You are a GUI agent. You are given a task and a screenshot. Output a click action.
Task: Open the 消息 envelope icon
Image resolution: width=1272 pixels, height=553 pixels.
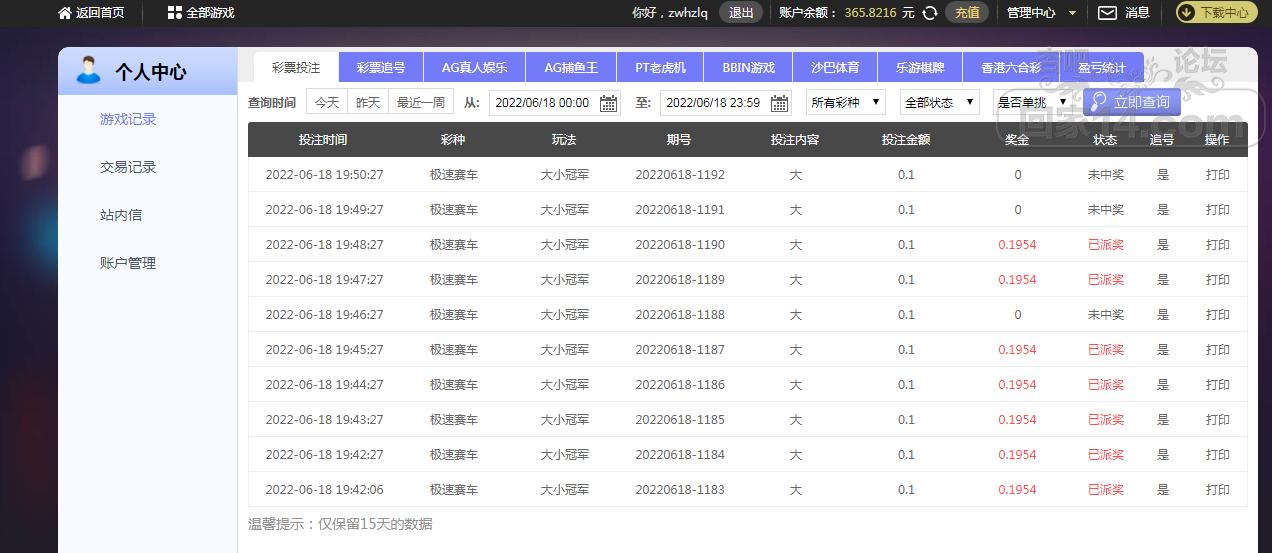coord(1107,13)
